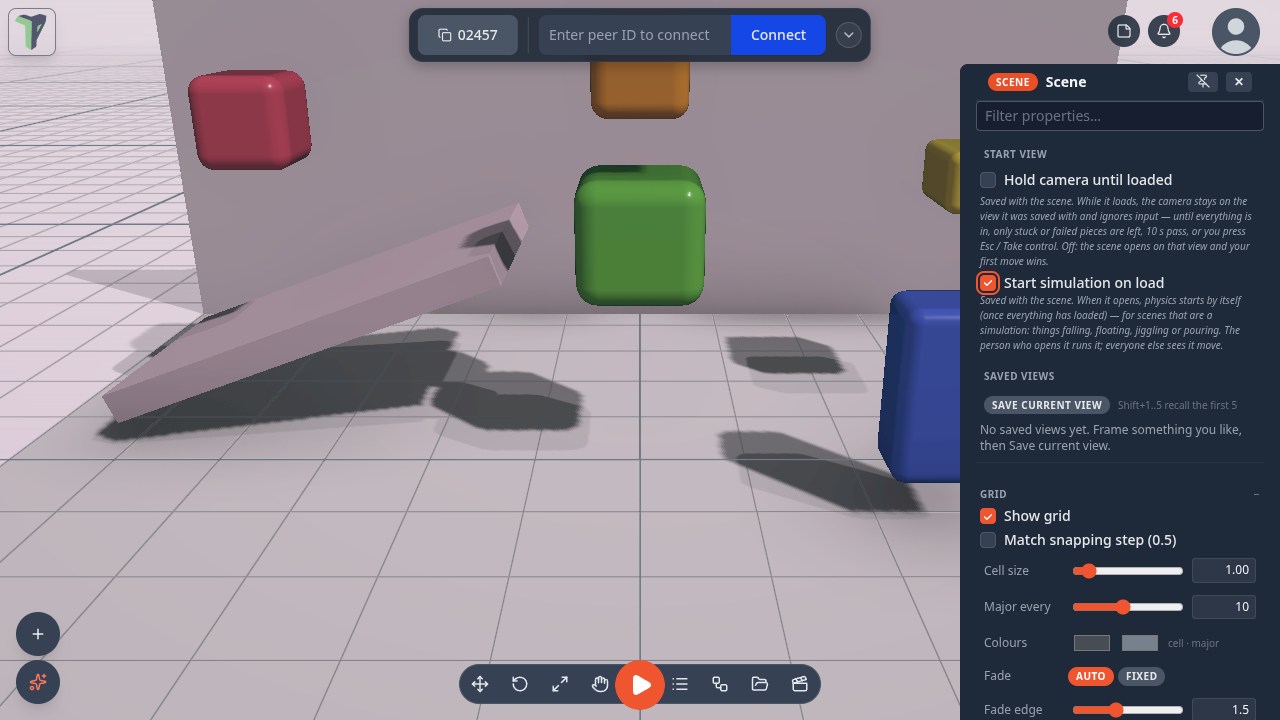Screen dimensions: 1280x720
Task: Open the user profile avatar
Action: tap(1236, 32)
